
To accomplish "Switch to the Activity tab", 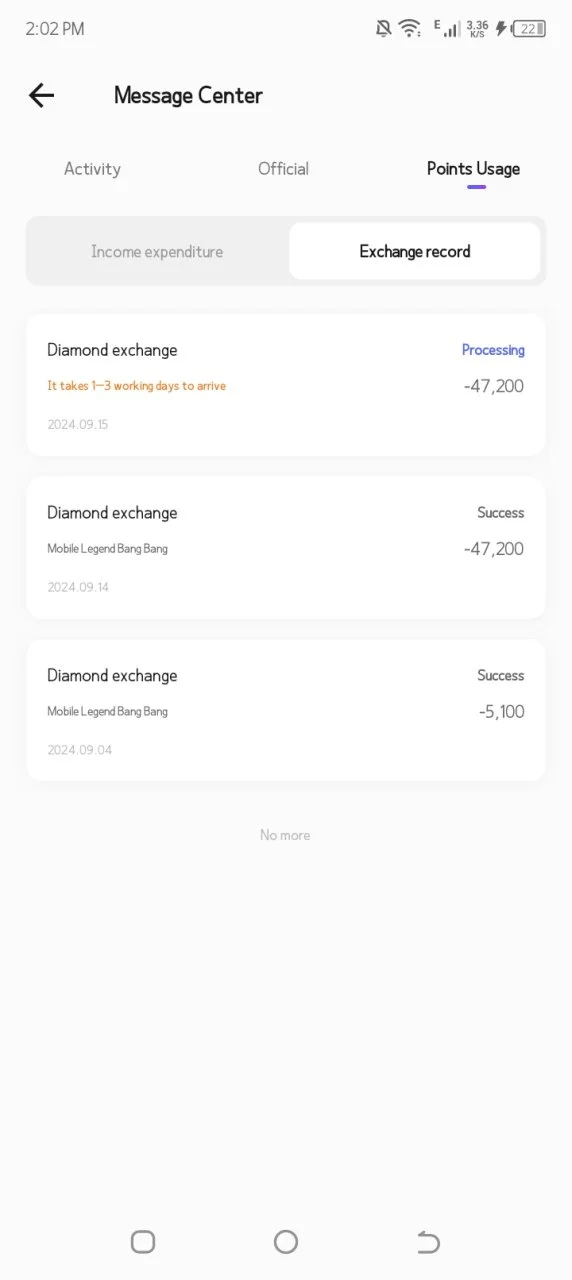I will point(92,169).
